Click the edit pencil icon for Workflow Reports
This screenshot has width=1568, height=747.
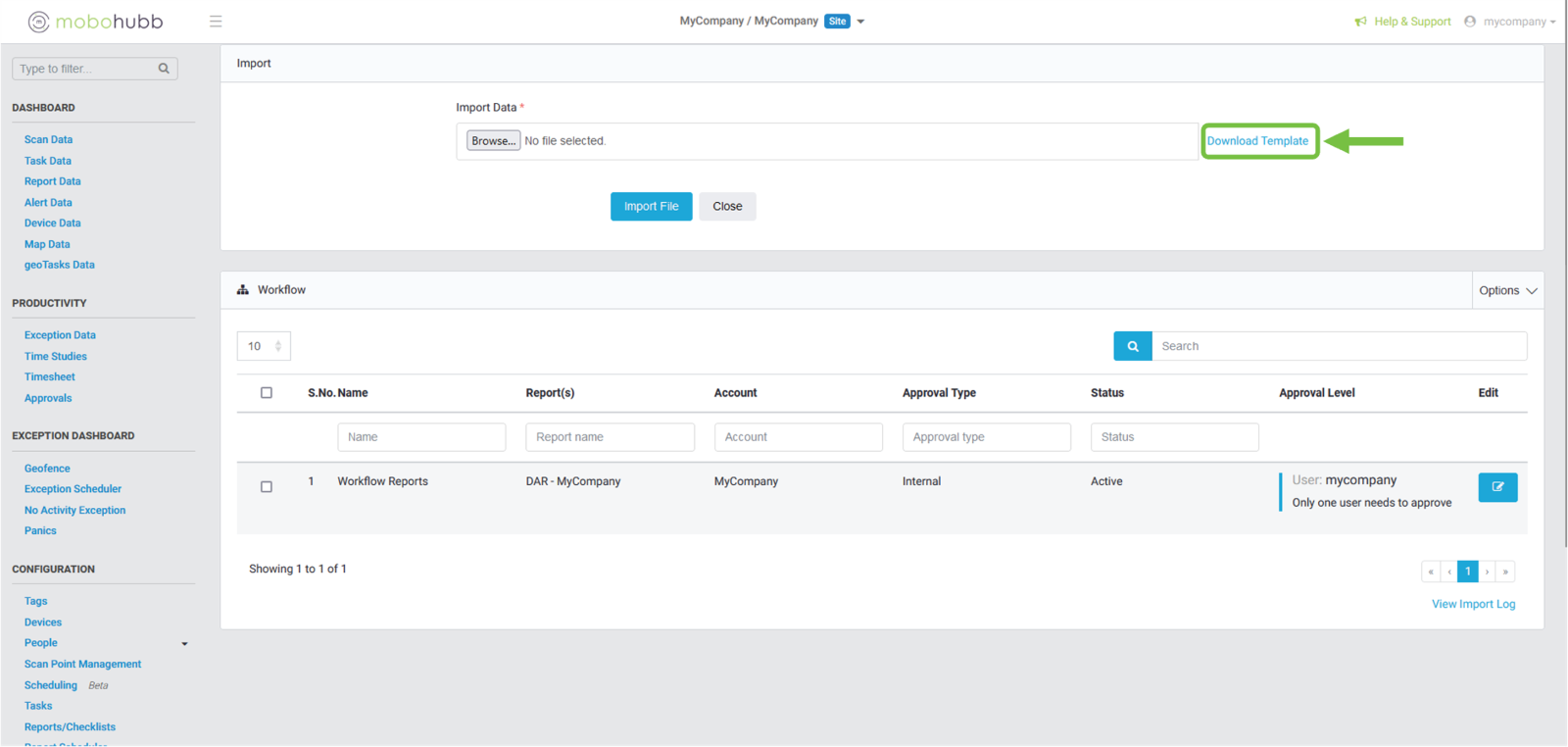[x=1496, y=487]
